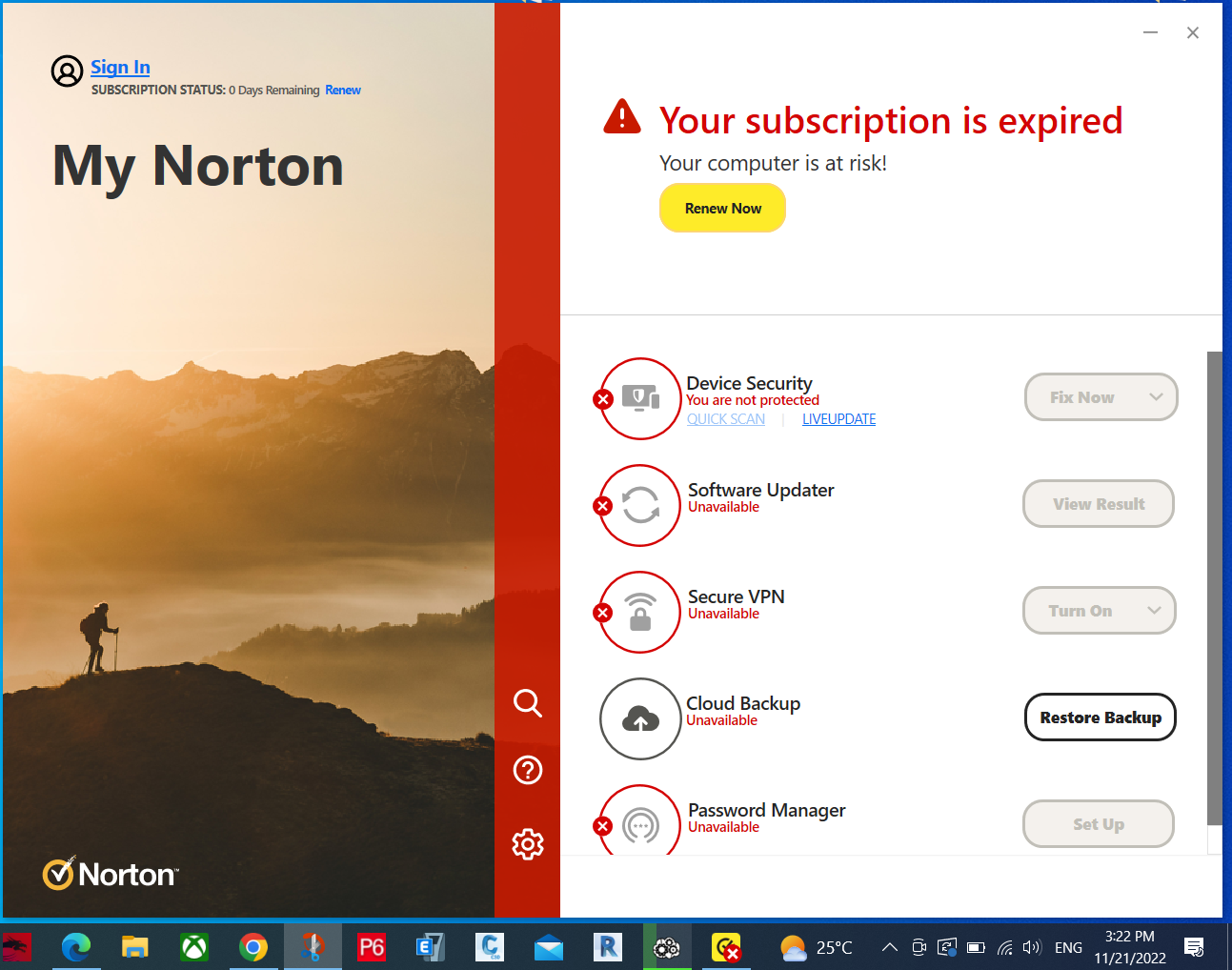Open Mail app from the taskbar

[549, 947]
